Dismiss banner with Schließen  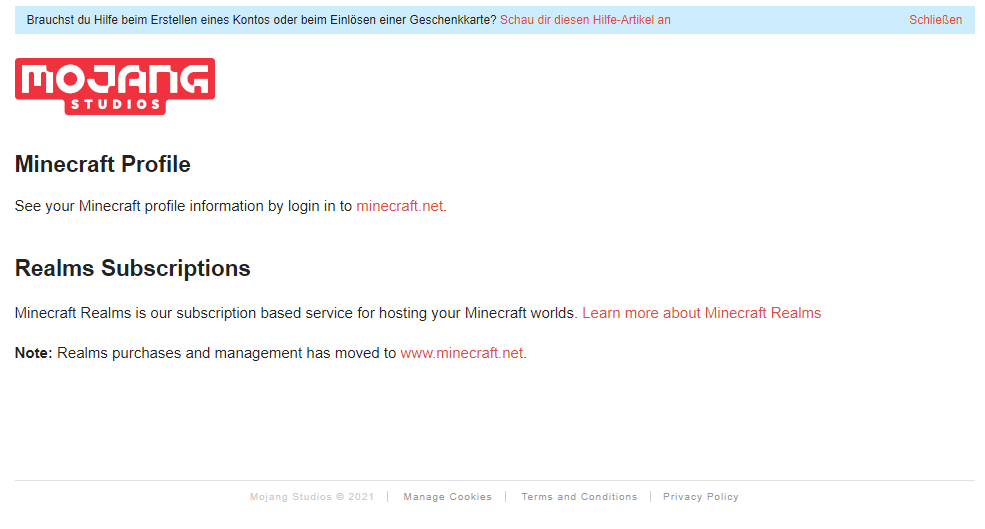[935, 20]
